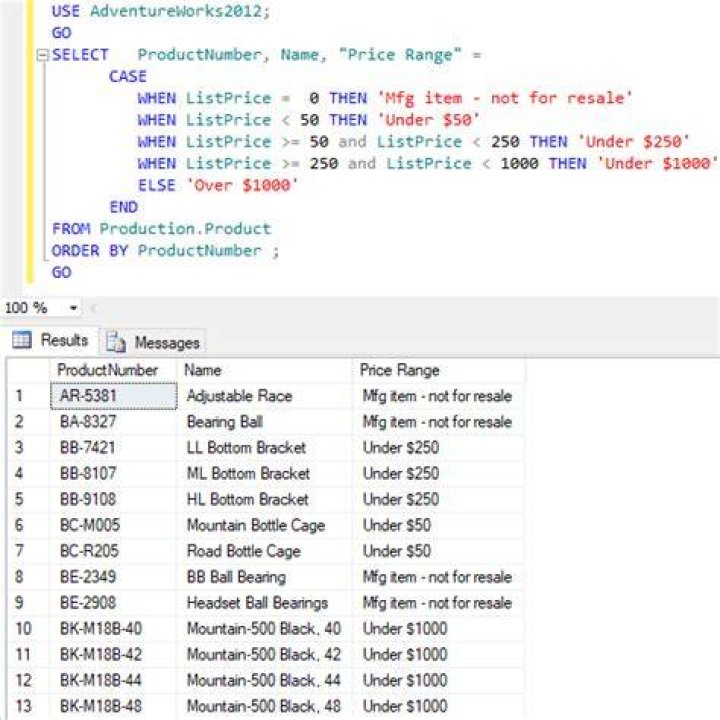720x720 pixels.
Task: Select the BE-2349 cell
Action: [113, 577]
